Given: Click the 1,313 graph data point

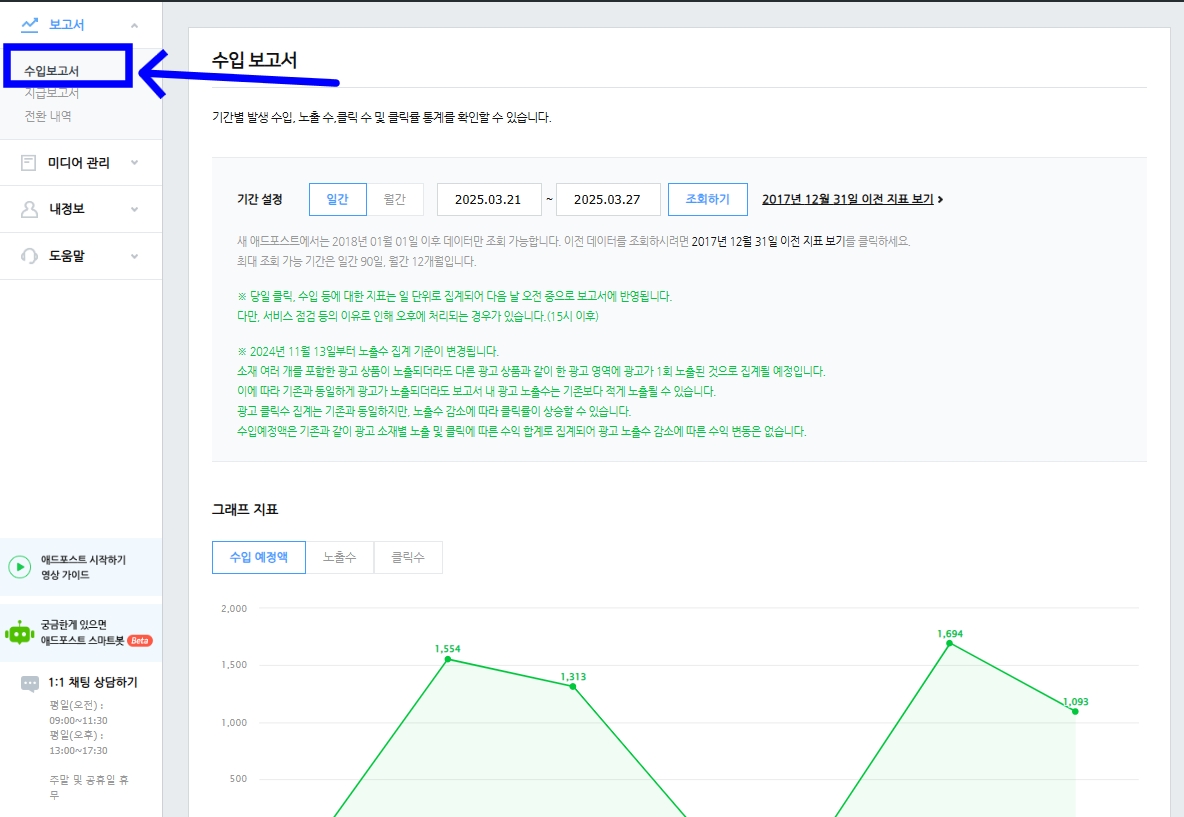Looking at the screenshot, I should tap(573, 686).
